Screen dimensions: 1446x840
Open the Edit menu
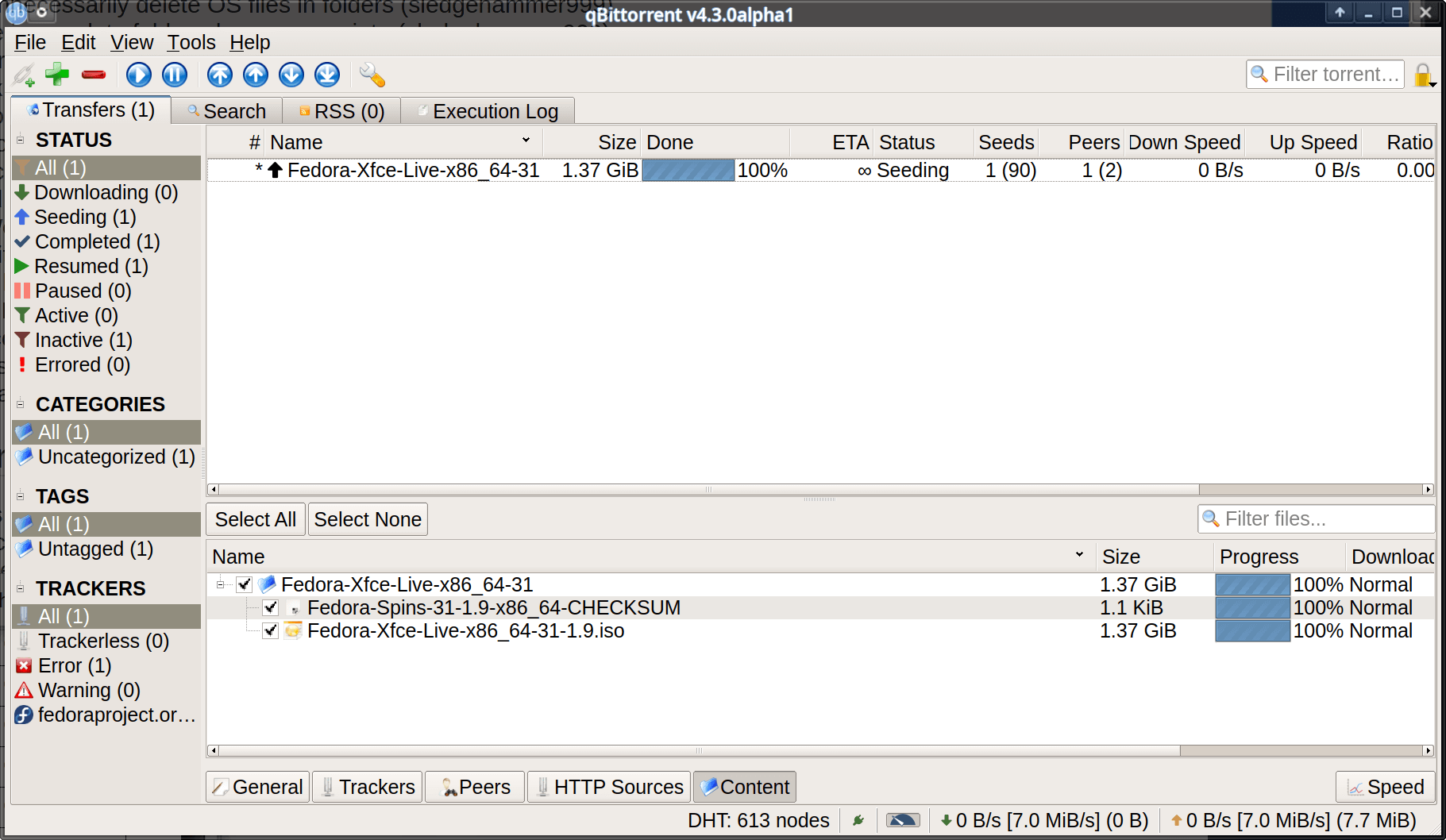tap(79, 42)
